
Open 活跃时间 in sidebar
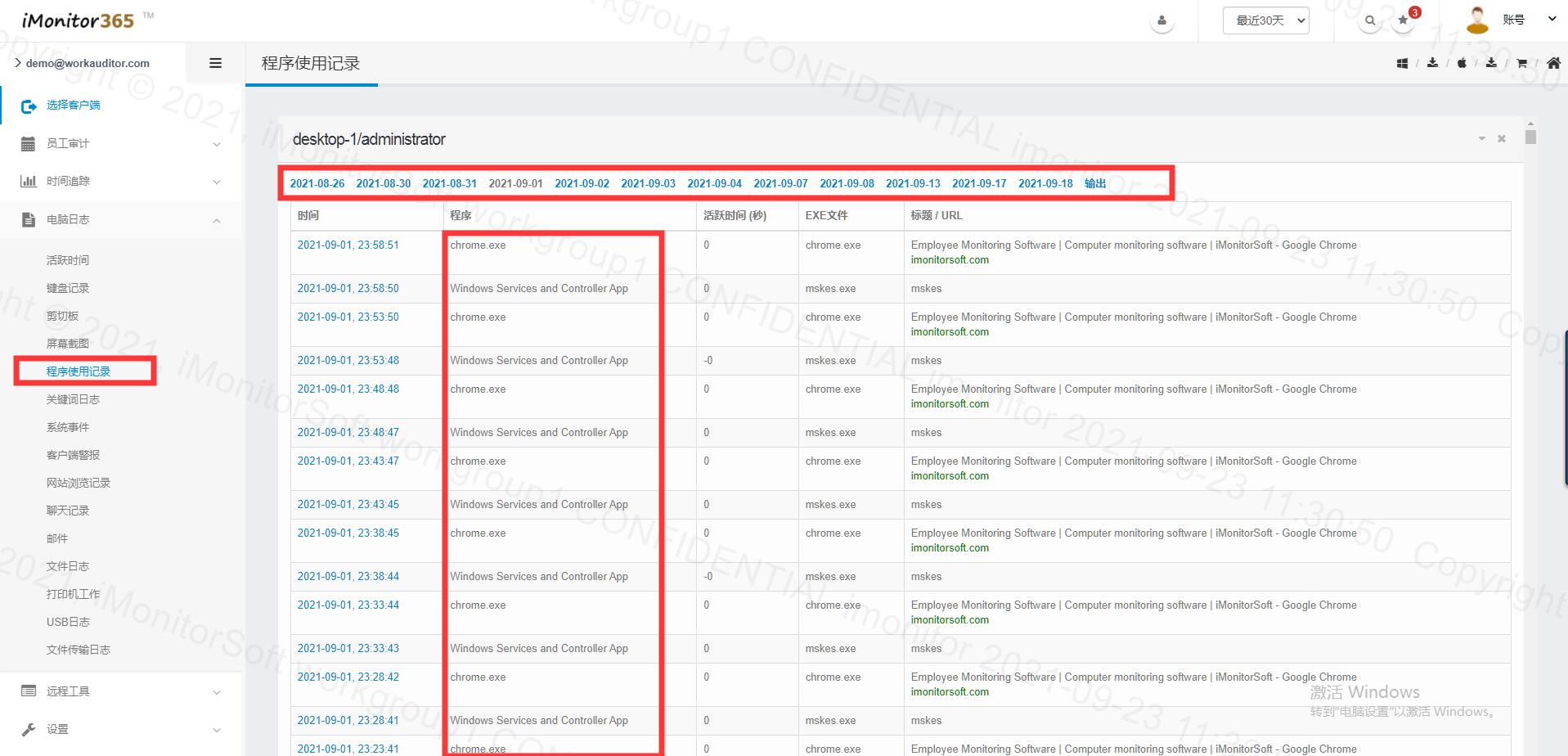click(68, 260)
